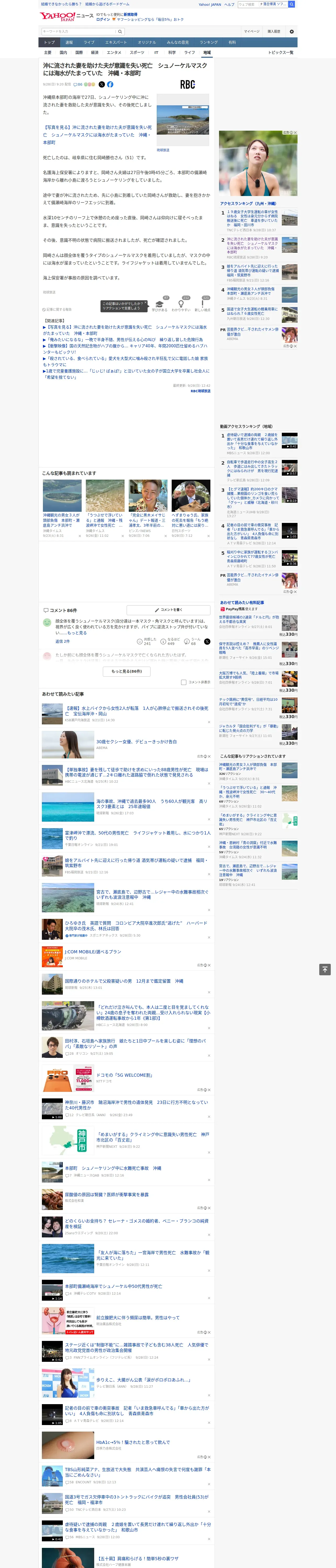
Task: Open the ランキング tab
Action: click(209, 43)
